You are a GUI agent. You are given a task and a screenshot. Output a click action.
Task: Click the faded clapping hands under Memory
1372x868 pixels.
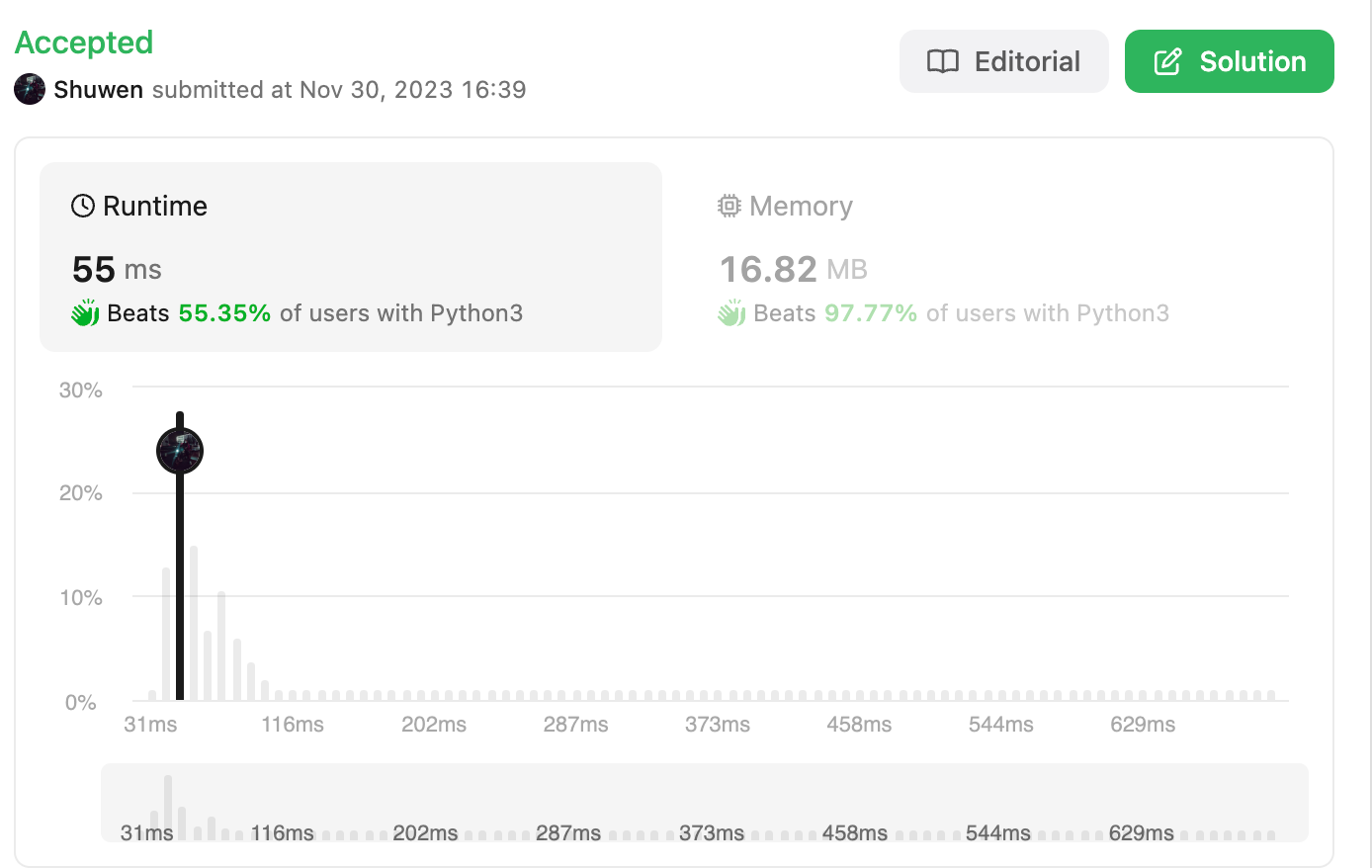(x=731, y=313)
